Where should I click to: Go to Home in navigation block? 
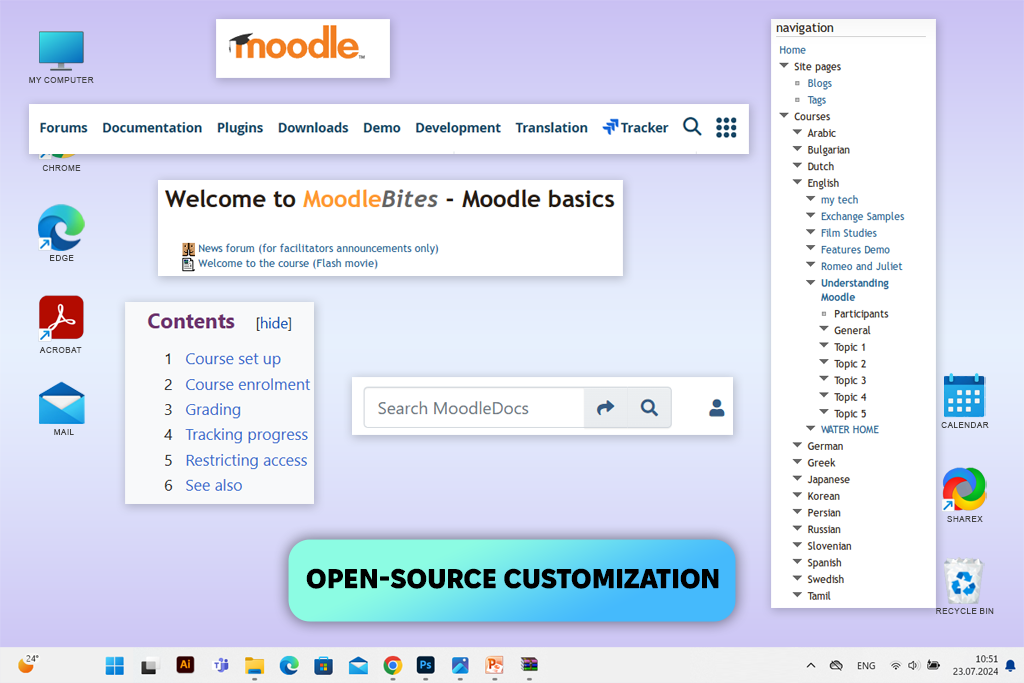792,50
